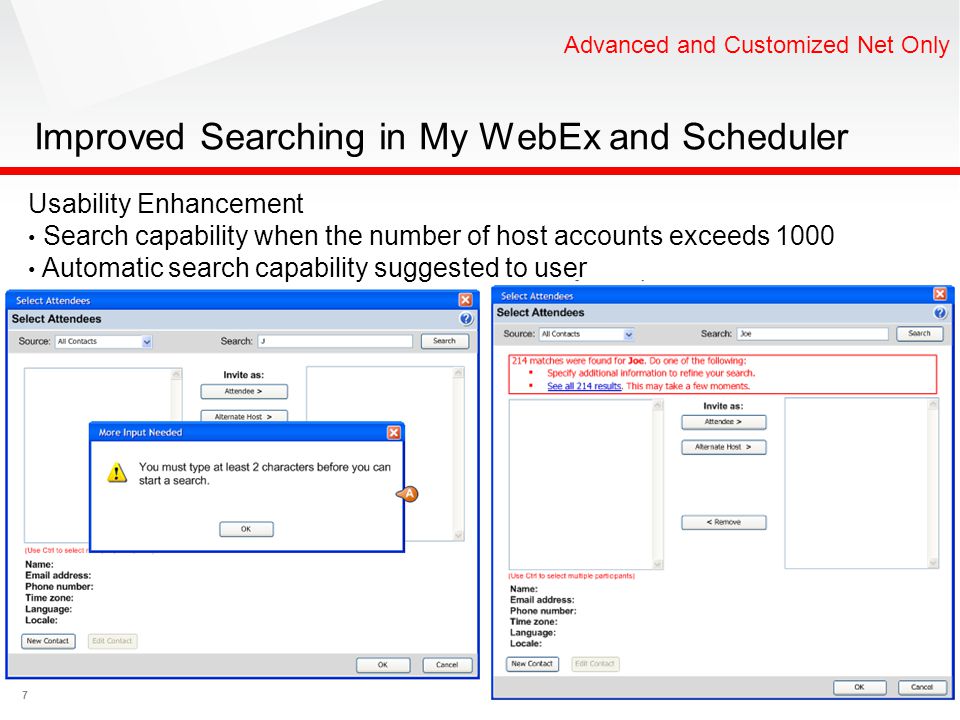960x720 pixels.
Task: Close the left Select Attendees window
Action: point(465,299)
